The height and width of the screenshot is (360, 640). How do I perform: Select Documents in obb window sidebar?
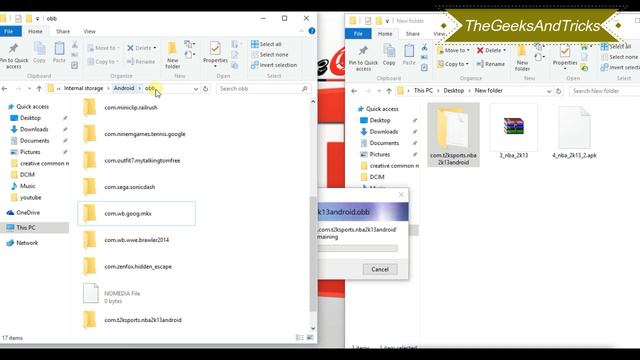(x=34, y=141)
